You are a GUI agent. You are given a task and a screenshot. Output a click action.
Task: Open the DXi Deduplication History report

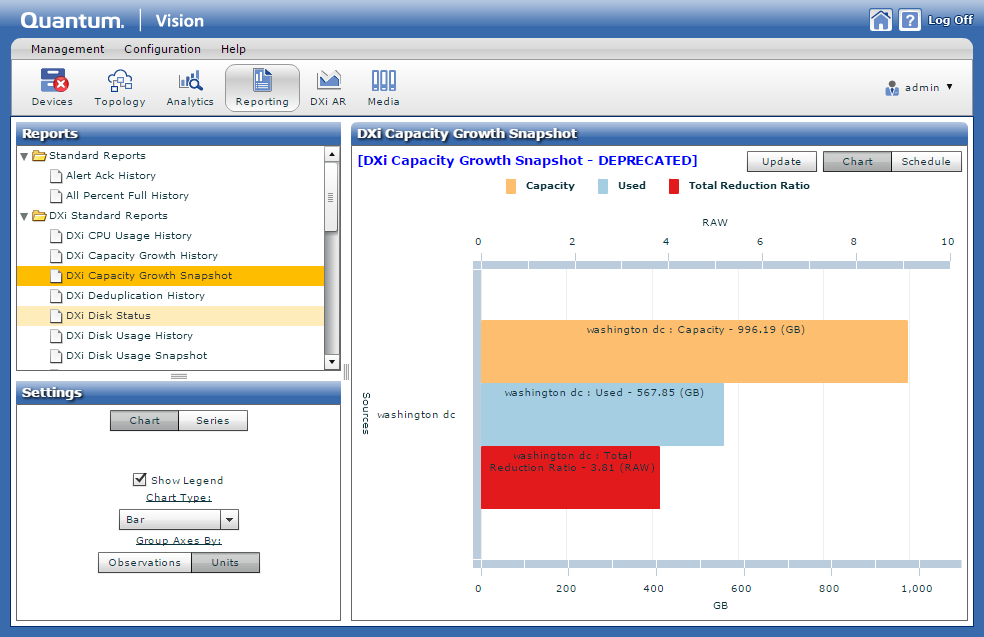coord(136,296)
